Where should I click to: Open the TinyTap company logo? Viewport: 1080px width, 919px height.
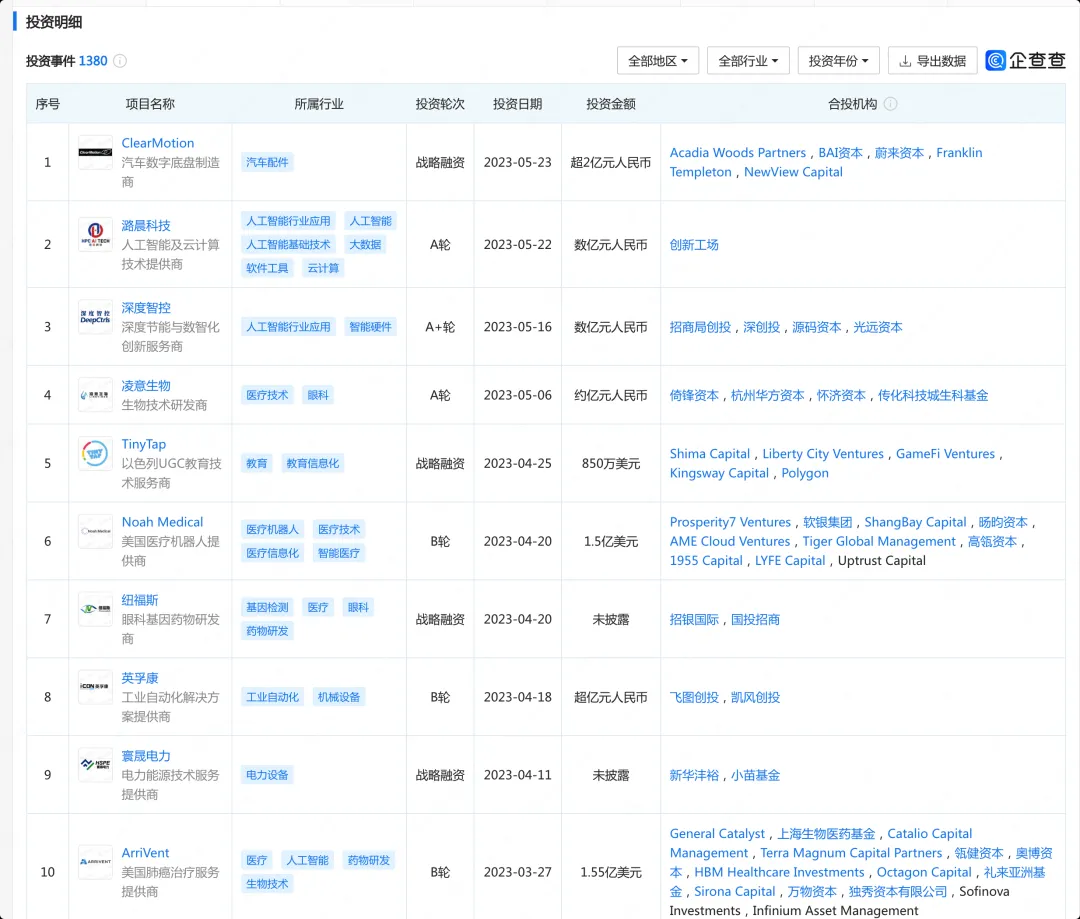(95, 453)
